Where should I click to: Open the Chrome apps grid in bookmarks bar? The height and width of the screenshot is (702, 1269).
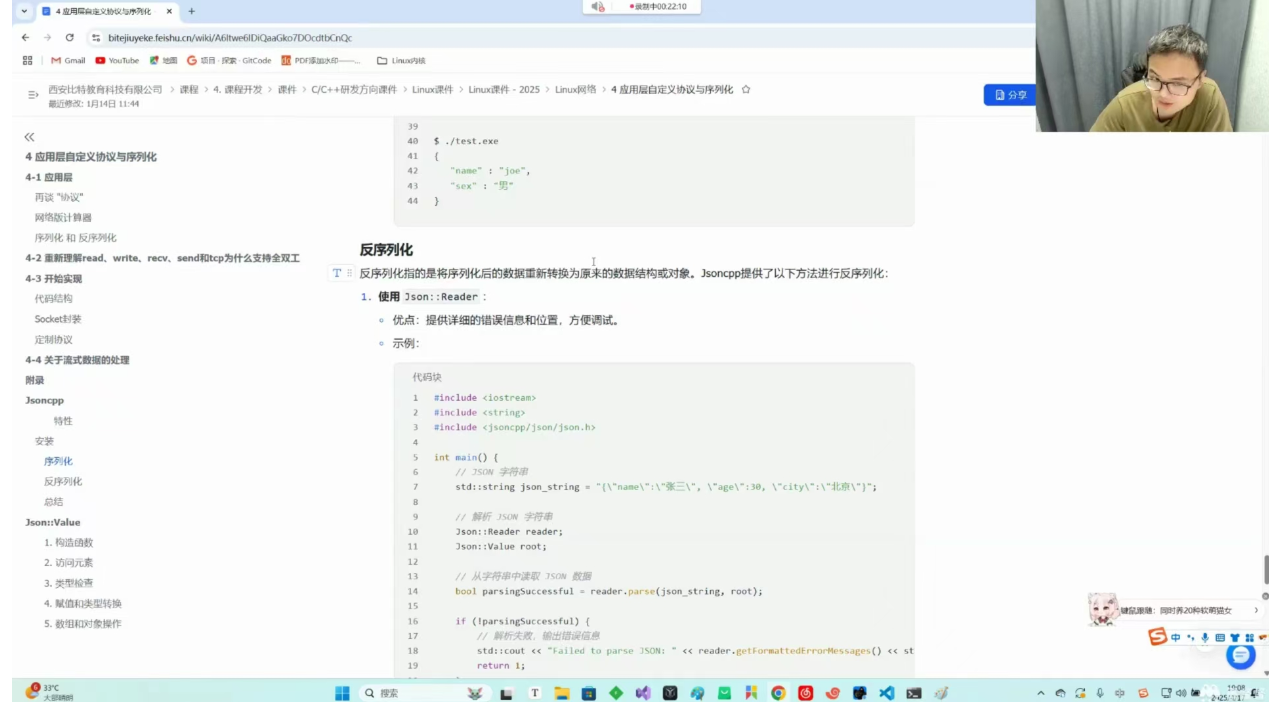pyautogui.click(x=27, y=60)
